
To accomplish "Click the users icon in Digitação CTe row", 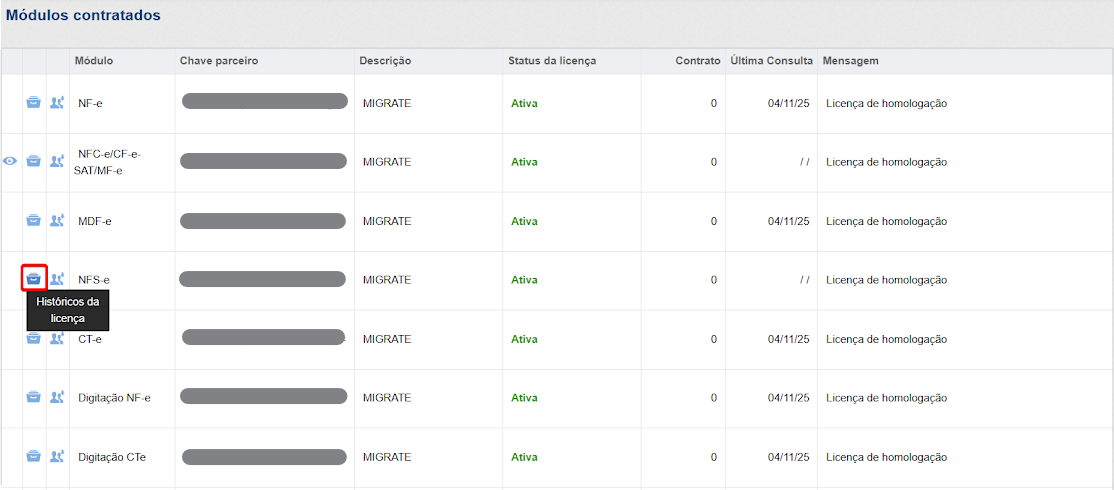I will 57,456.
